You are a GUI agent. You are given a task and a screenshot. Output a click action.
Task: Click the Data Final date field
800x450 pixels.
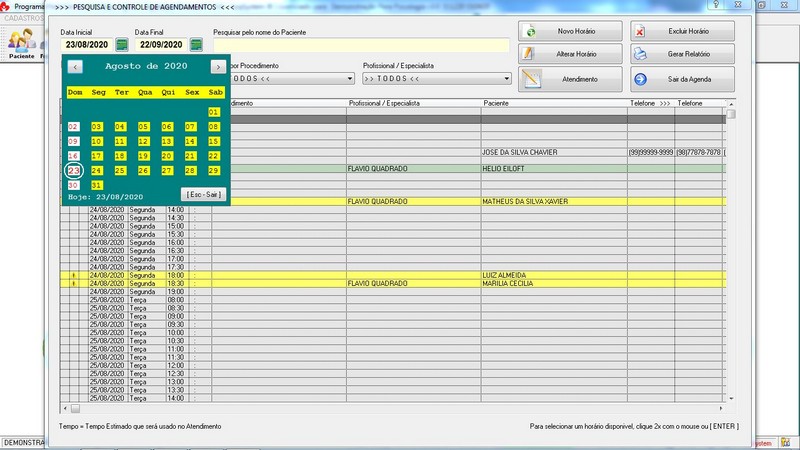pos(161,44)
